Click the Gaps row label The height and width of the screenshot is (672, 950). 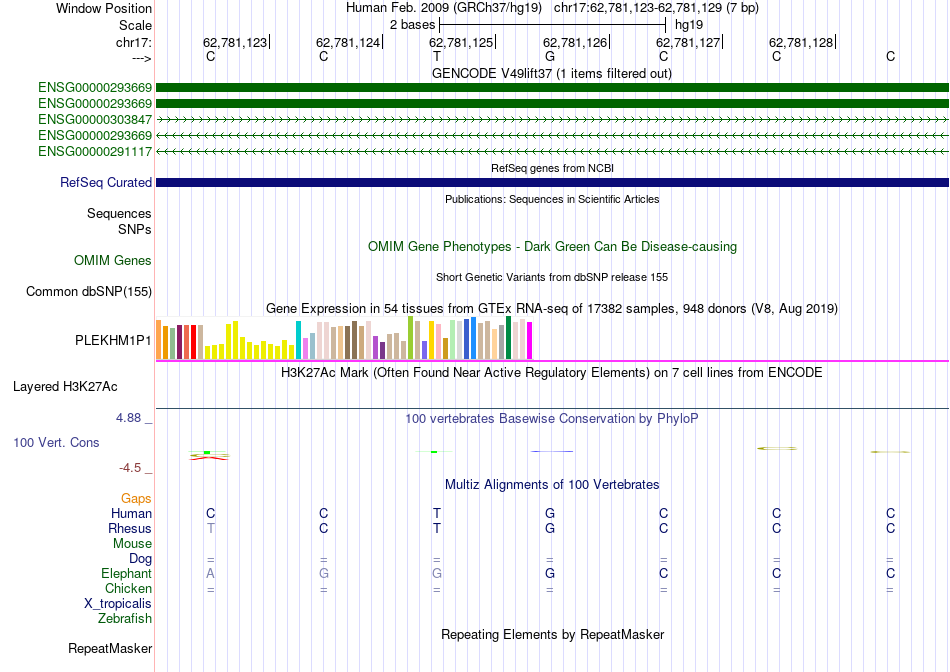136,498
